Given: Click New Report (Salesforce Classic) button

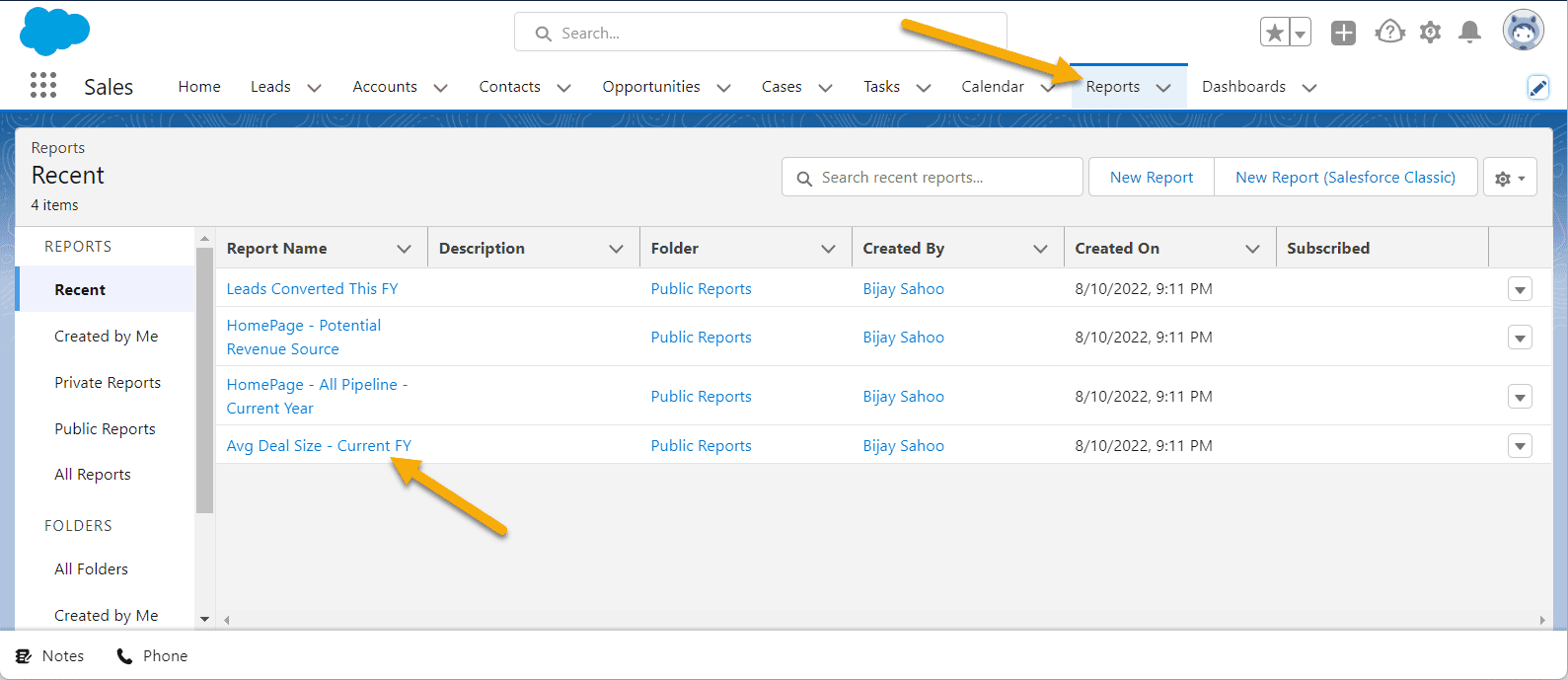Looking at the screenshot, I should point(1346,178).
